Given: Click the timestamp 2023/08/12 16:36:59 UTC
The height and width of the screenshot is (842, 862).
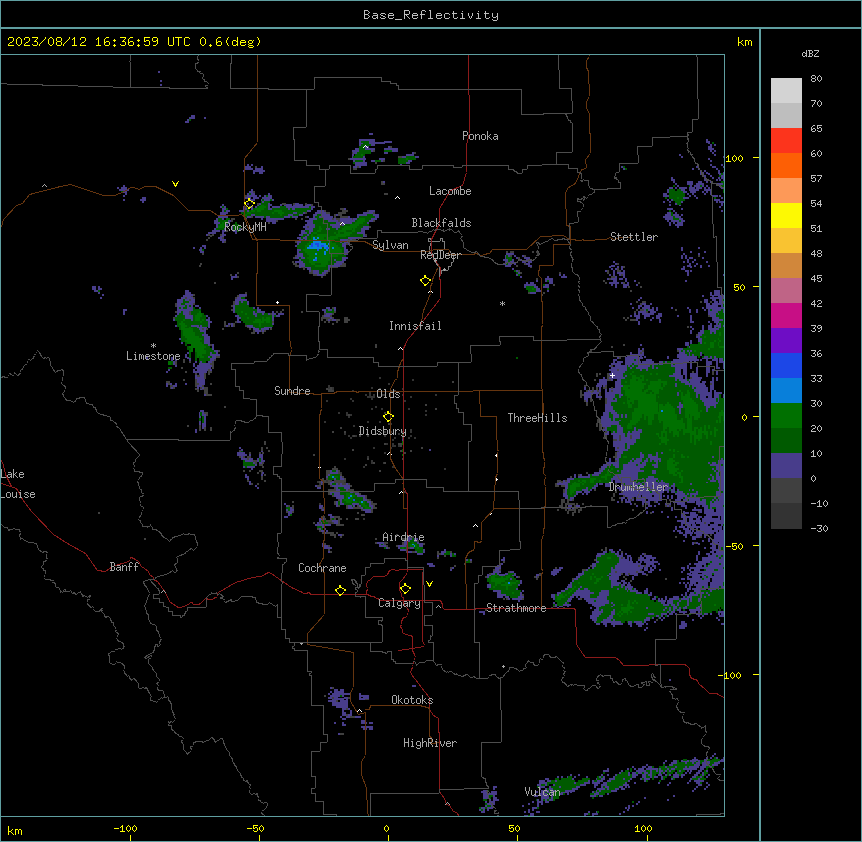Looking at the screenshot, I should tap(98, 42).
